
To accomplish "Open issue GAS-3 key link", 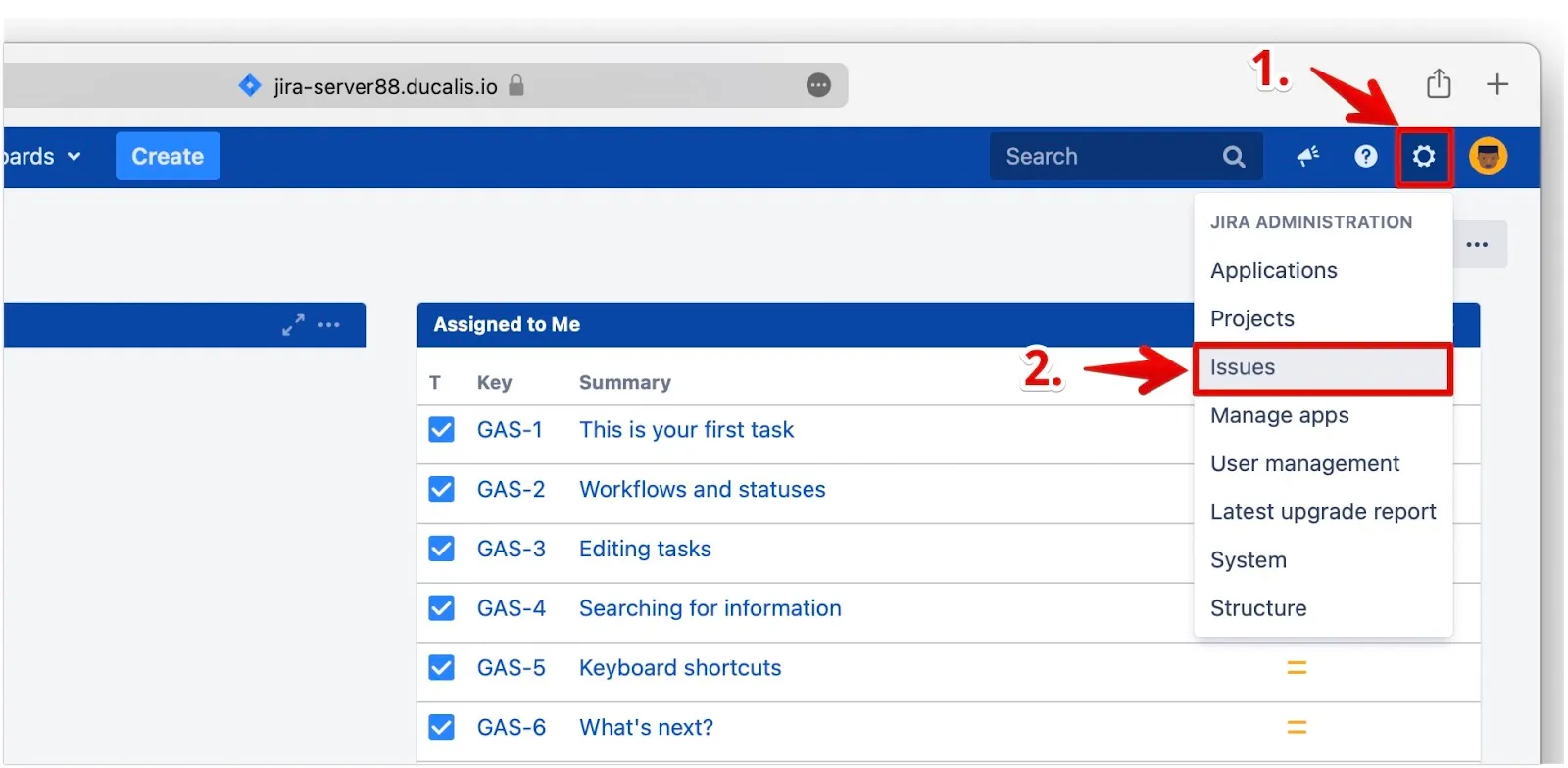I will (511, 549).
